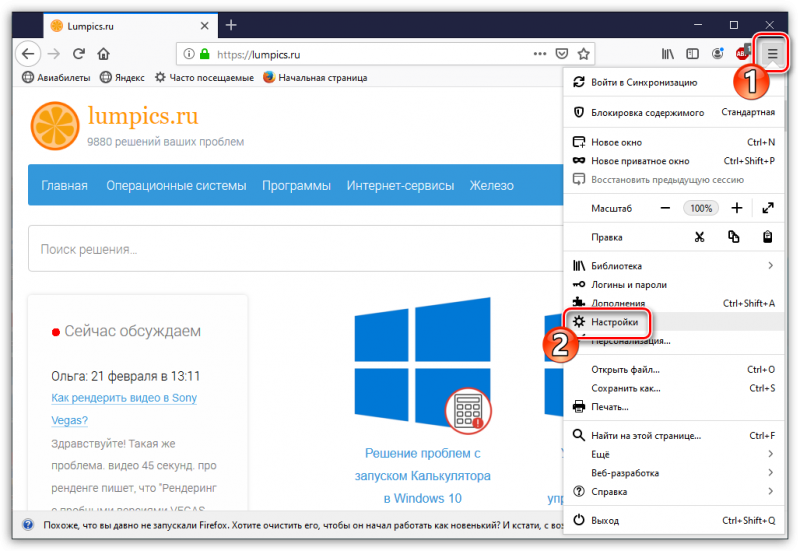This screenshot has width=800, height=551.
Task: Select Восстановить предыдущую сессию
Action: [673, 180]
